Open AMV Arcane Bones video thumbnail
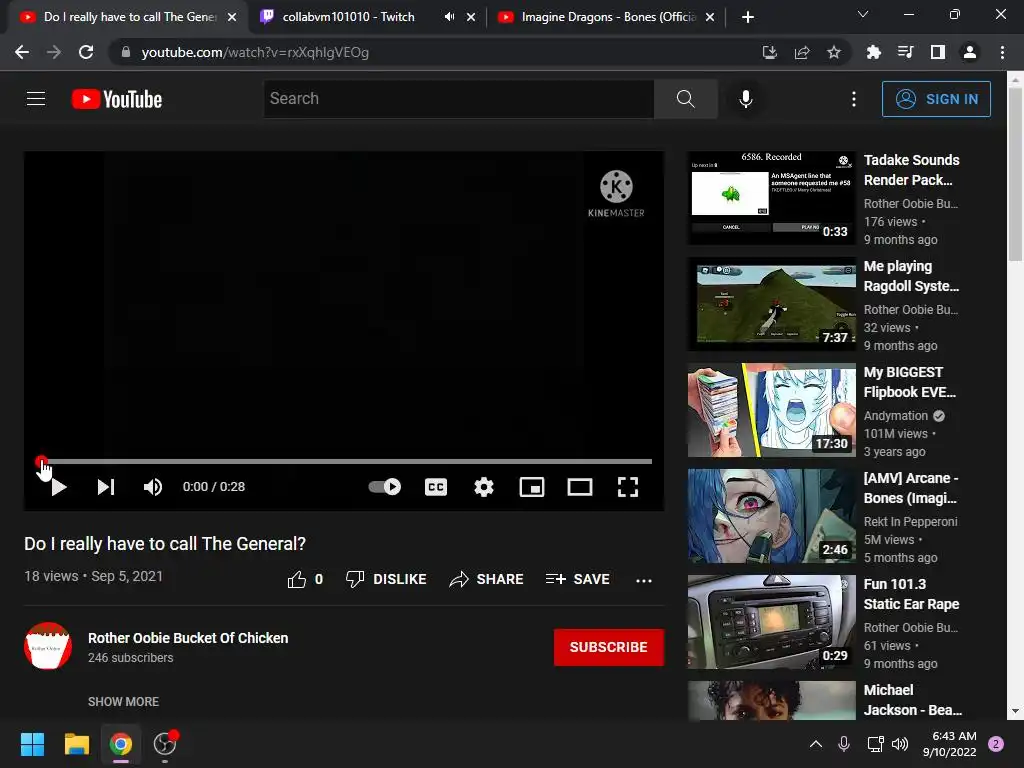This screenshot has width=1024, height=768. click(x=771, y=516)
